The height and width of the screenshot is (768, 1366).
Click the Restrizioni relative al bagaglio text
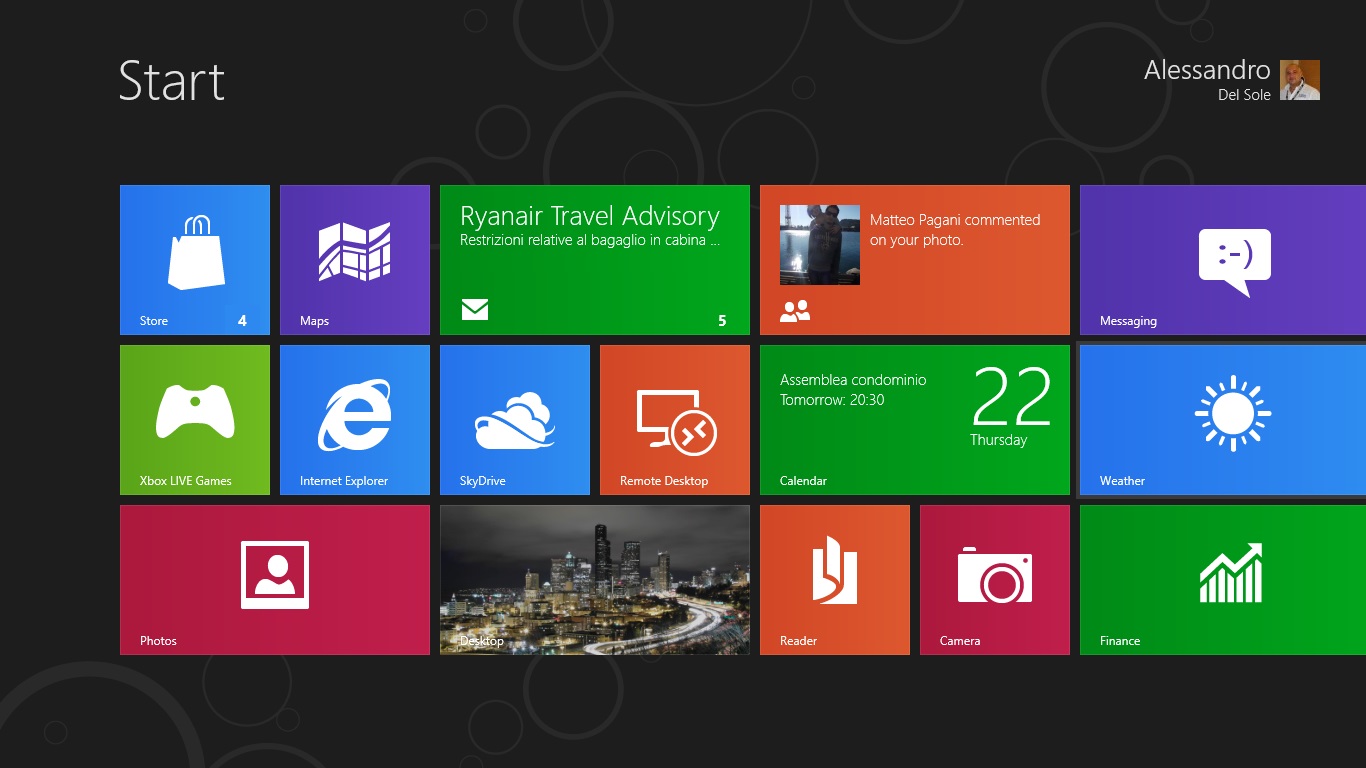click(x=590, y=240)
